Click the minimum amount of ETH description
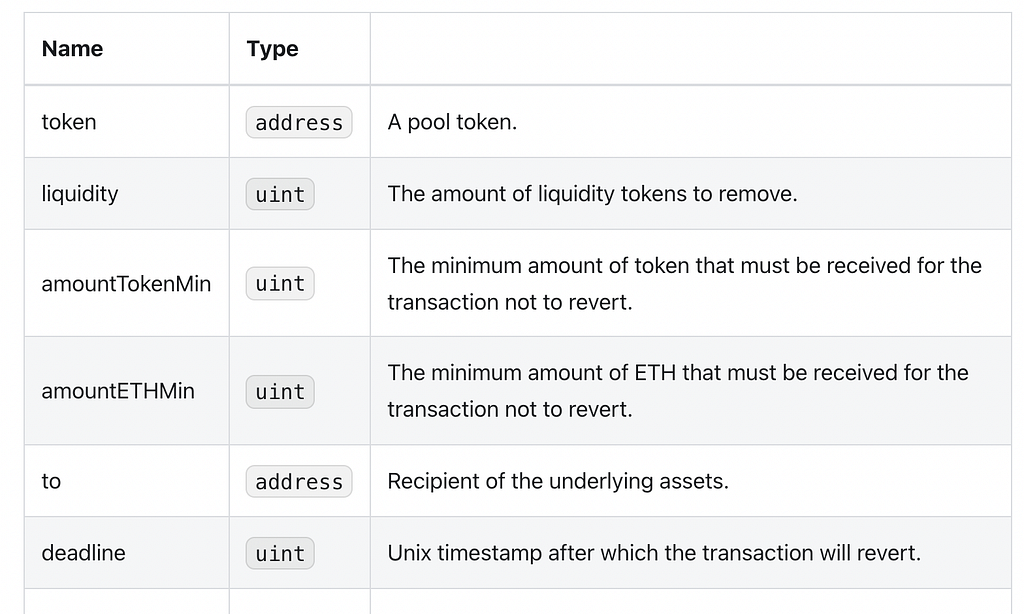This screenshot has width=1024, height=614. click(x=678, y=391)
